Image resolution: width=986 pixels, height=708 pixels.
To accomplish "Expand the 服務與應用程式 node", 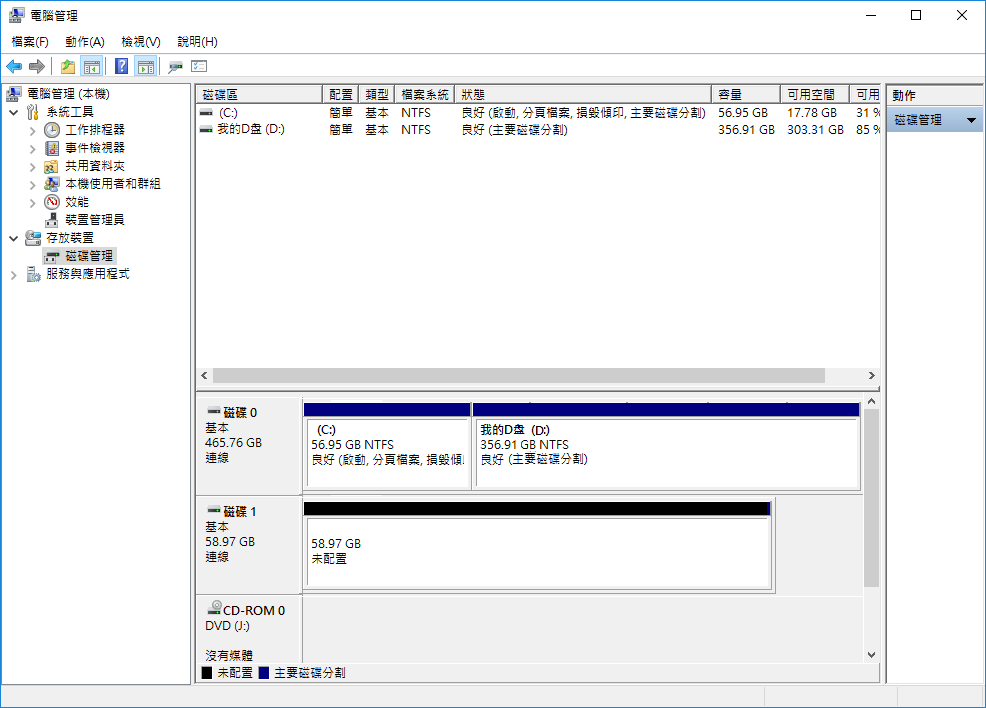I will click(14, 275).
